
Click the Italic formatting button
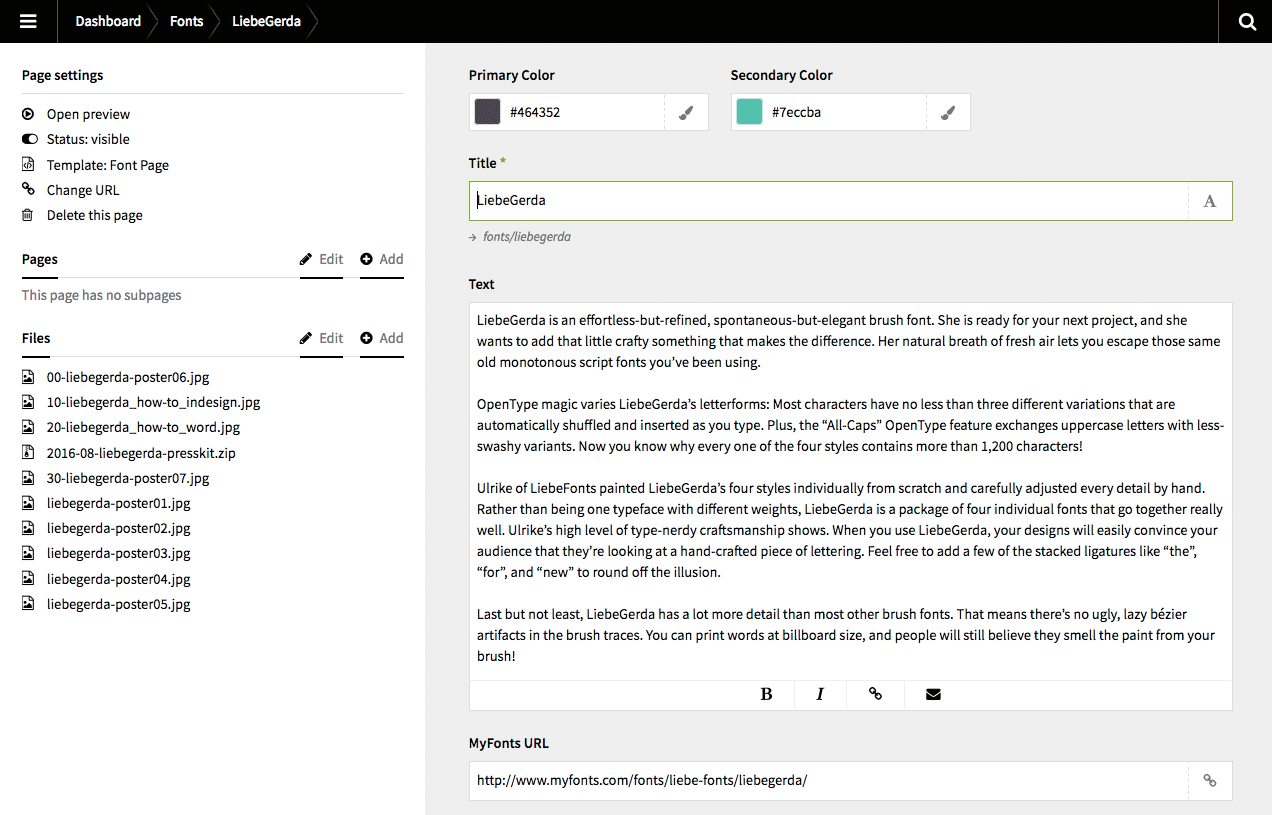pyautogui.click(x=820, y=694)
